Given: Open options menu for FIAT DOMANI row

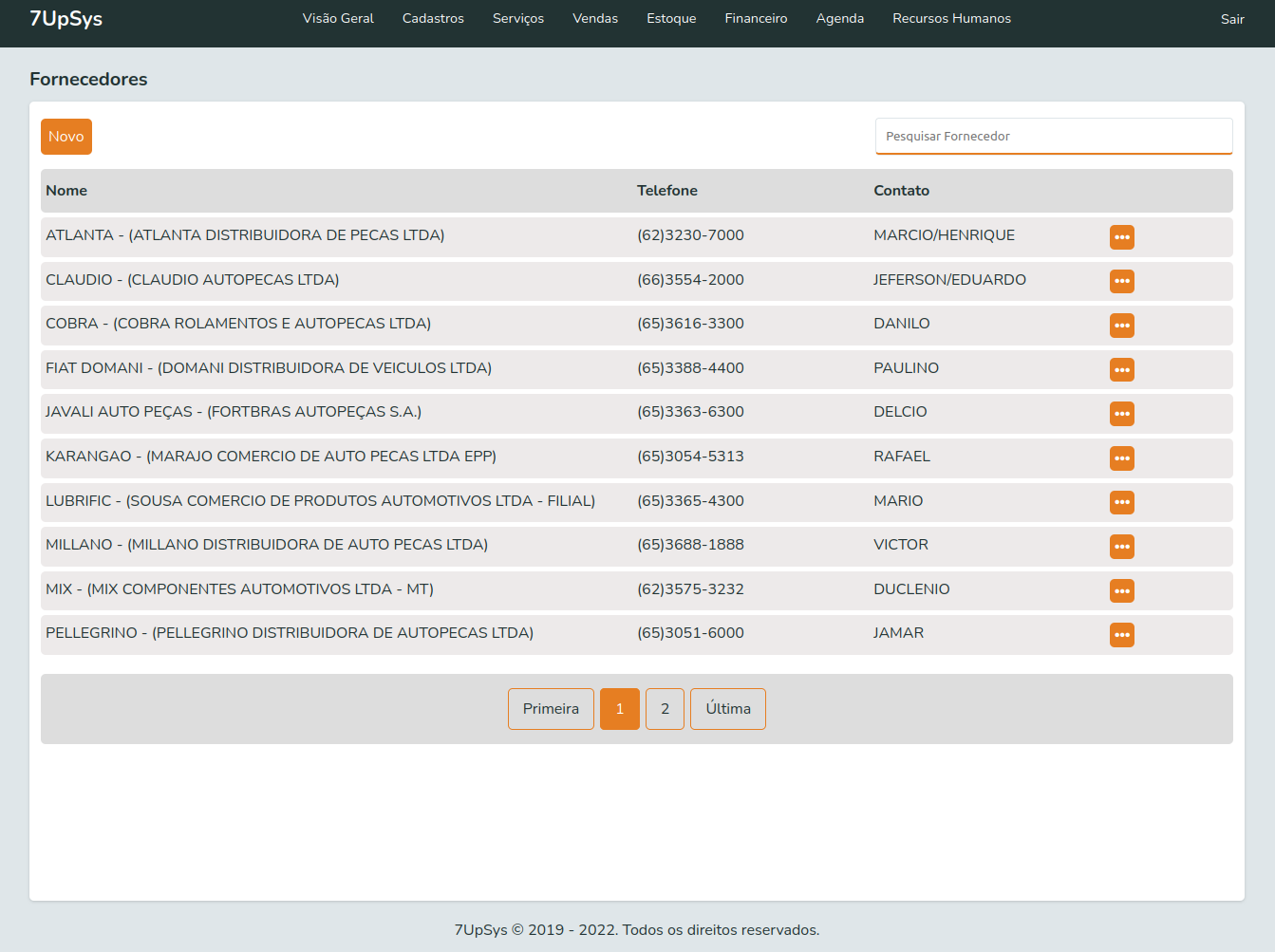Looking at the screenshot, I should point(1122,369).
